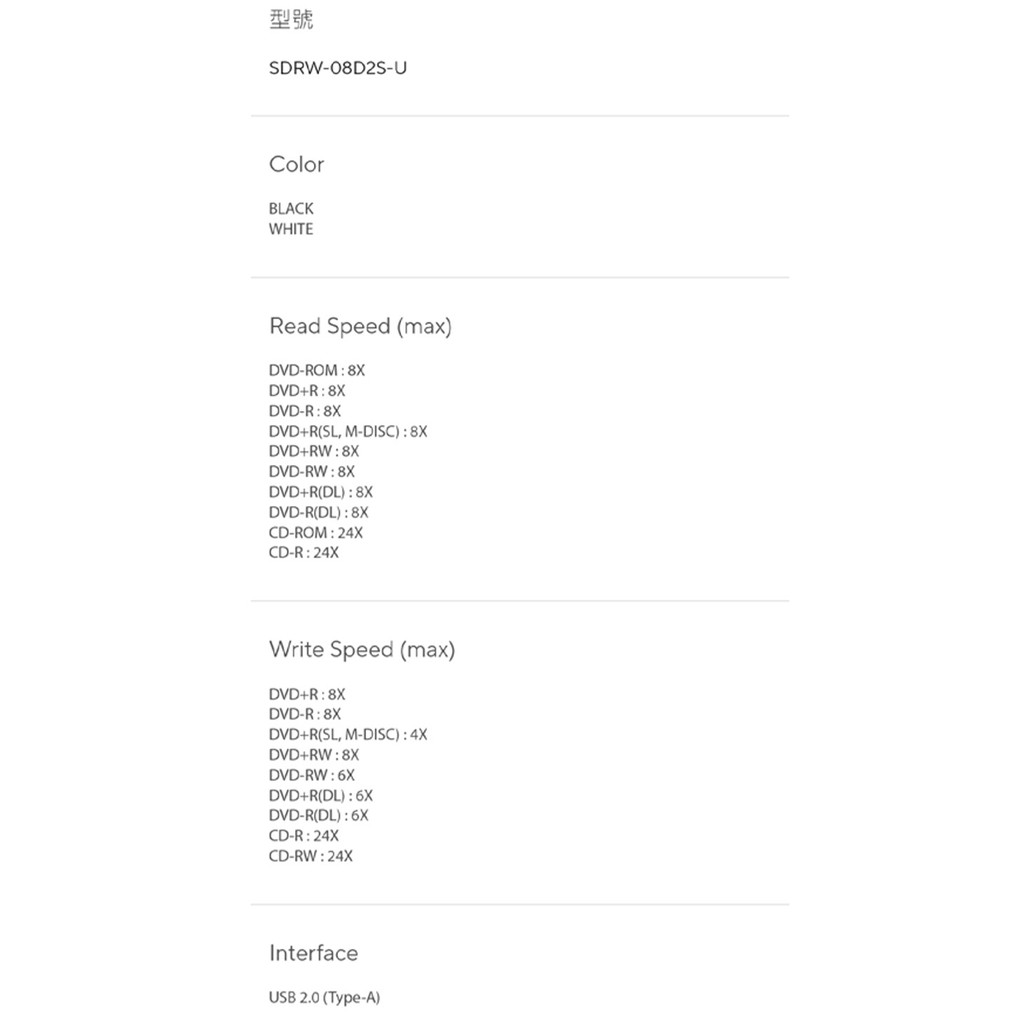Click the model number SDRW-08D2S-U

coord(337,69)
